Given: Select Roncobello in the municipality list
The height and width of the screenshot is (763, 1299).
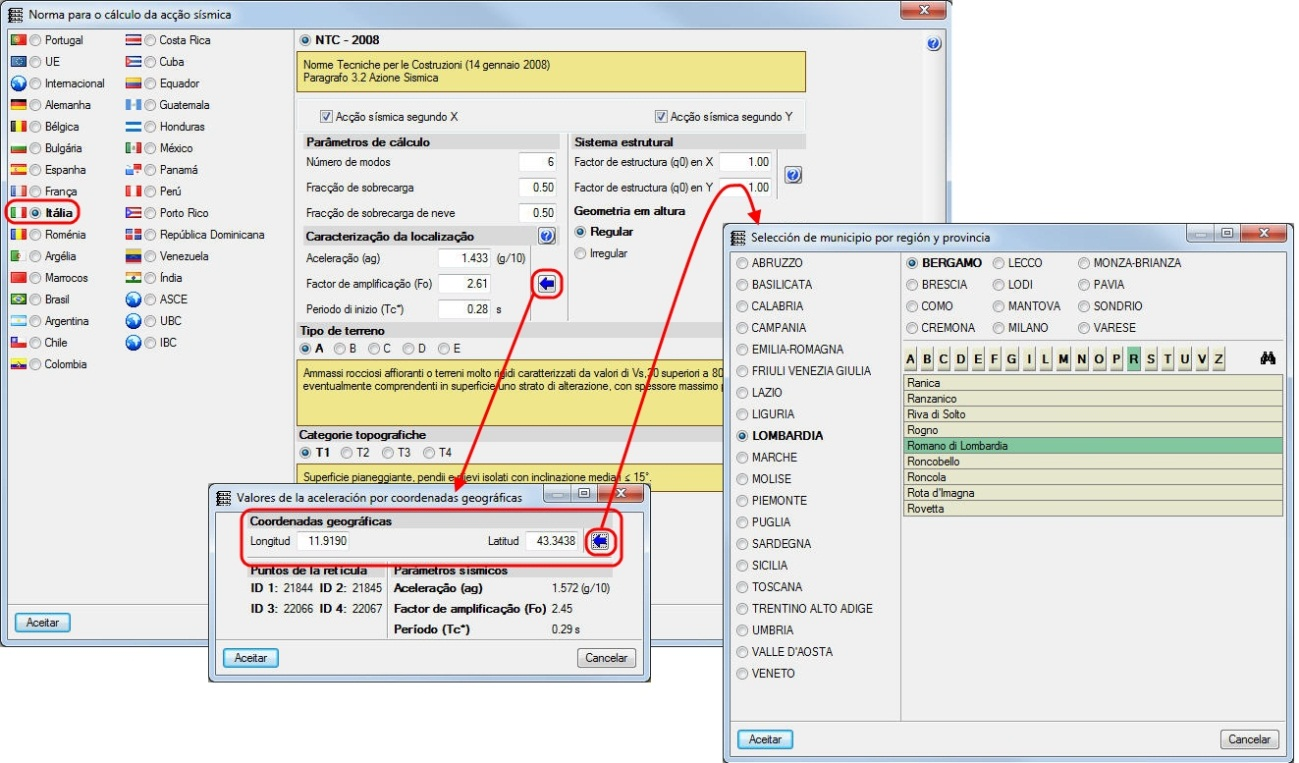Looking at the screenshot, I should [x=1092, y=462].
